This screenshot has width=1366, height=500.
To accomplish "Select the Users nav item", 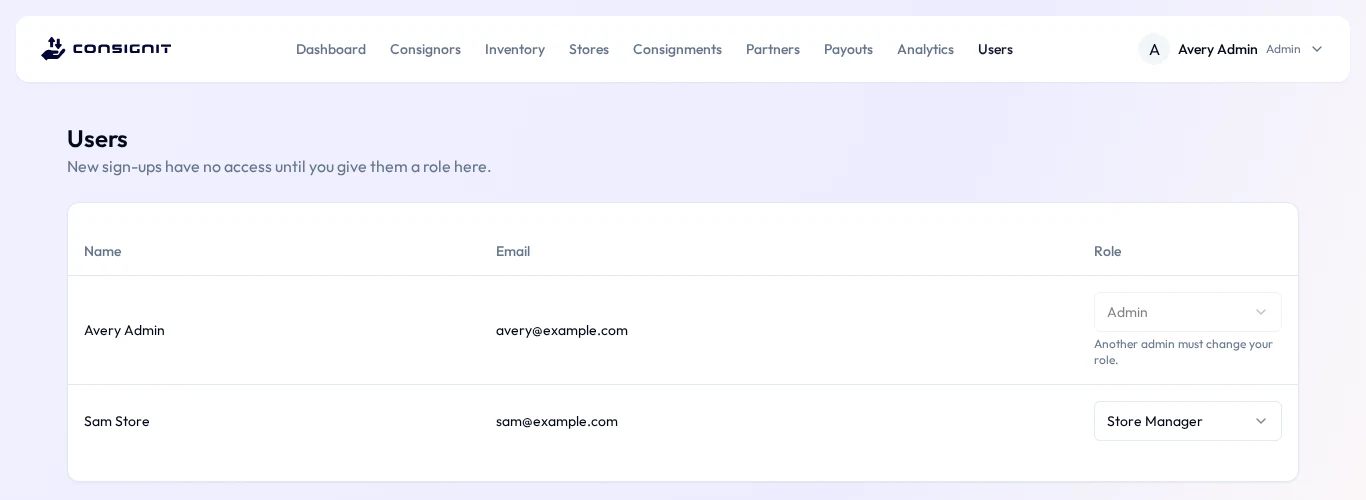I will [x=995, y=49].
